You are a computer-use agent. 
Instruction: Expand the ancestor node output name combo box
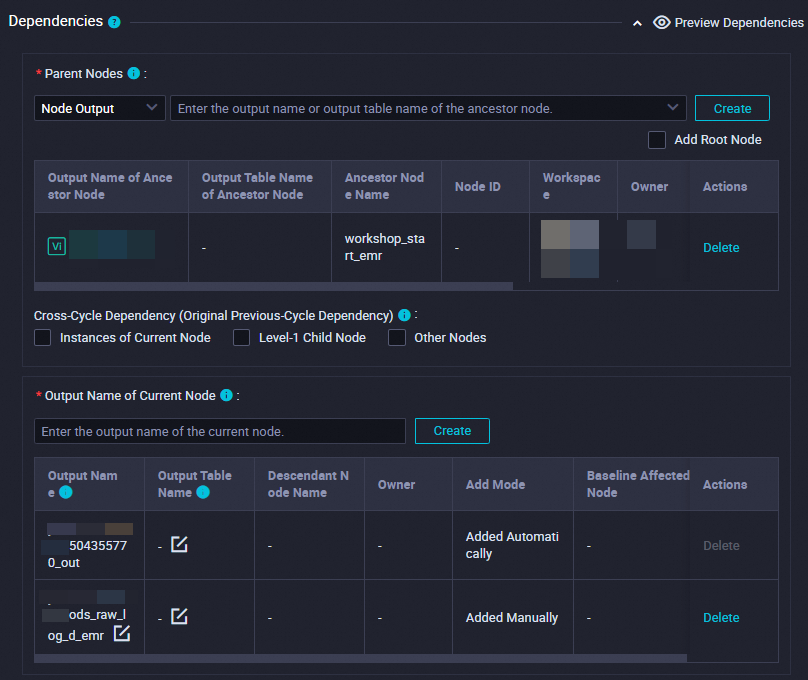point(672,108)
